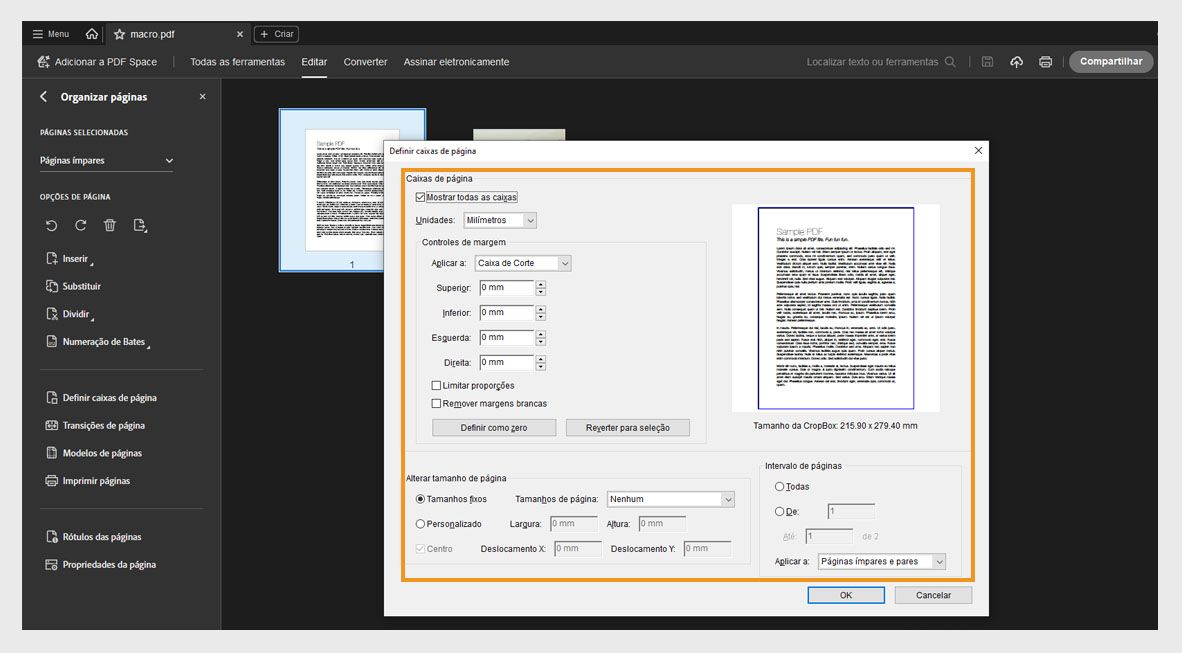Rotate pages clockwise icon
This screenshot has height=653, width=1182.
pyautogui.click(x=81, y=226)
